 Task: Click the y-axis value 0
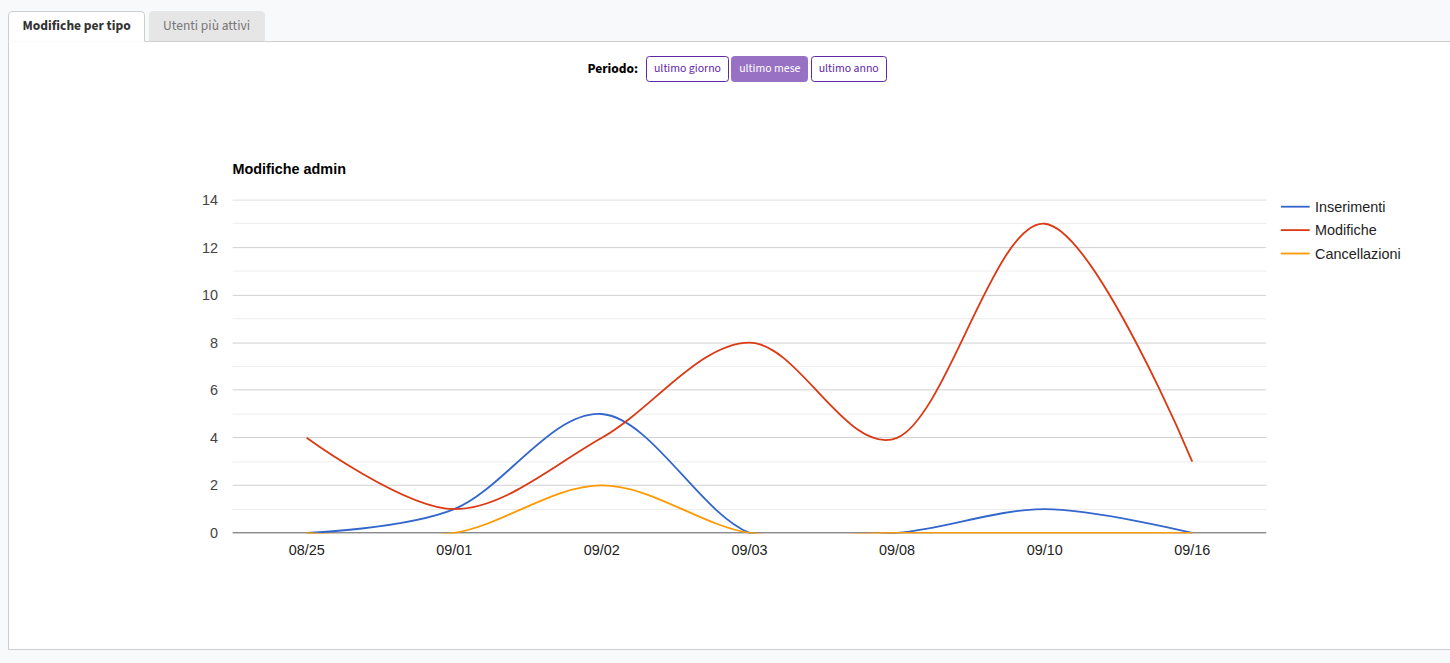pyautogui.click(x=214, y=533)
